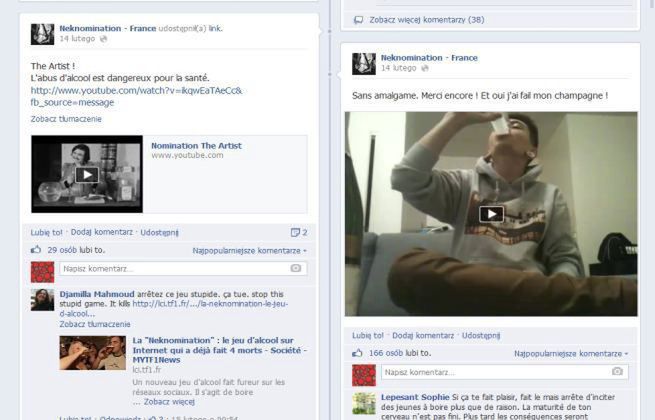Viewport: 655px width, 420px height.
Task: Click camera icon in left post comment box
Action: (296, 268)
